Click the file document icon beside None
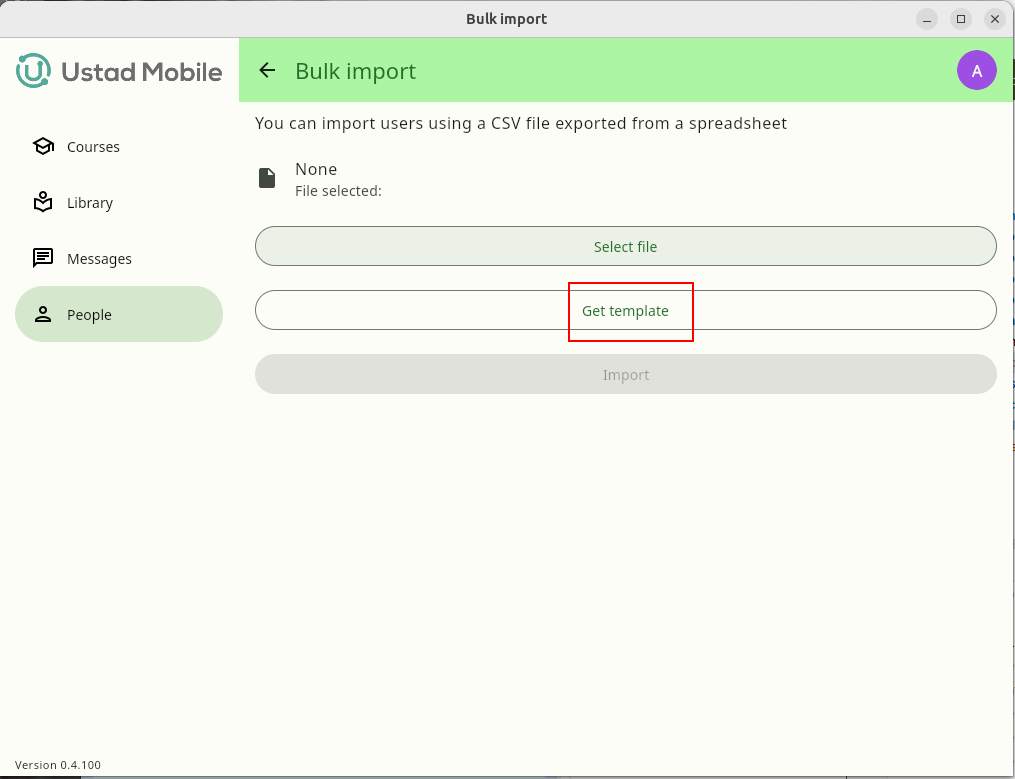Image resolution: width=1015 pixels, height=779 pixels. pos(267,178)
